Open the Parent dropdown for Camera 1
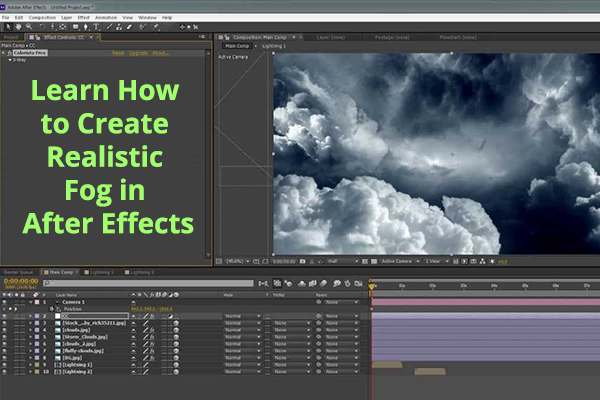This screenshot has width=600, height=400. pyautogui.click(x=342, y=302)
